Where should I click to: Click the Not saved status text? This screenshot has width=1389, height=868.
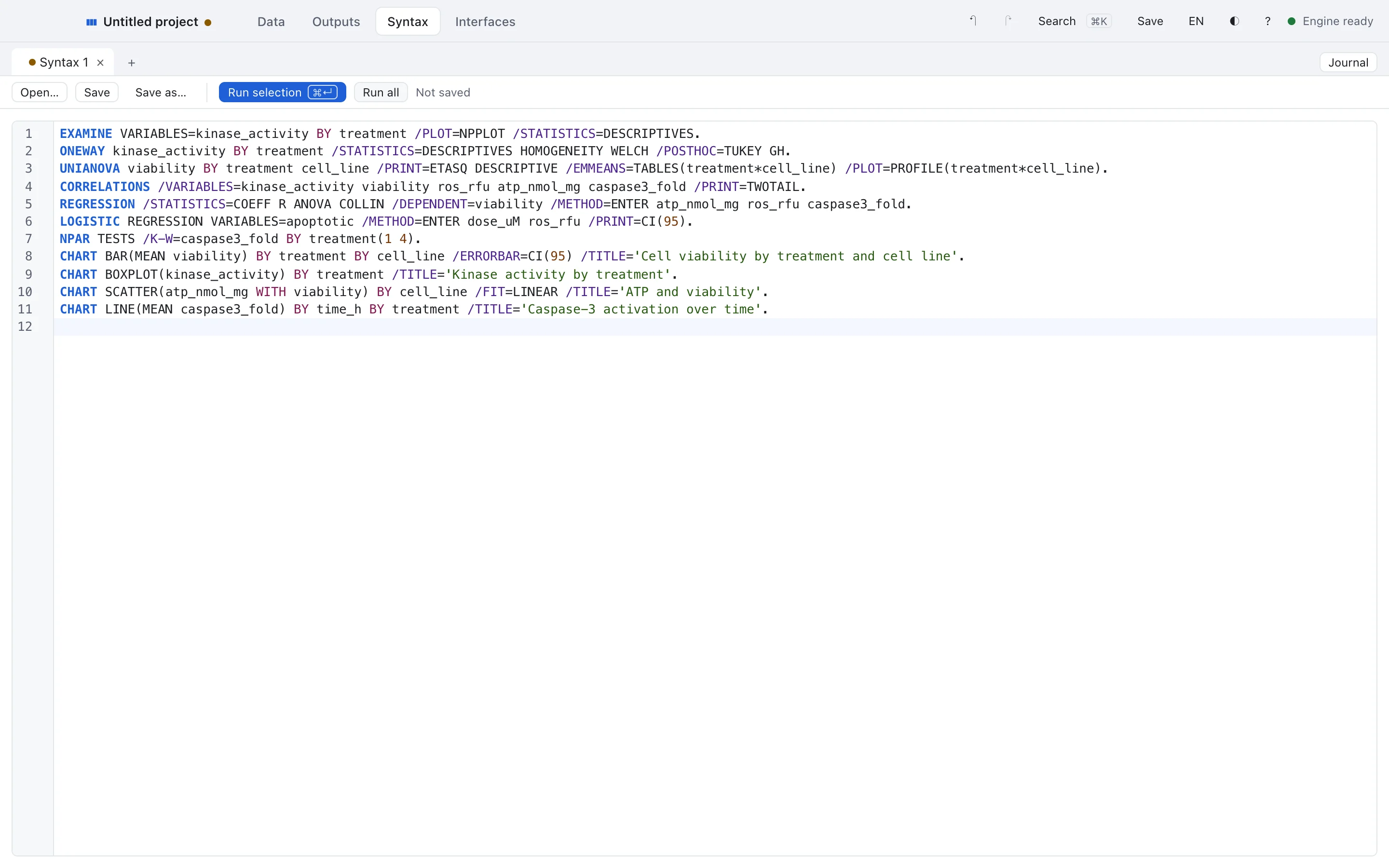(x=443, y=93)
